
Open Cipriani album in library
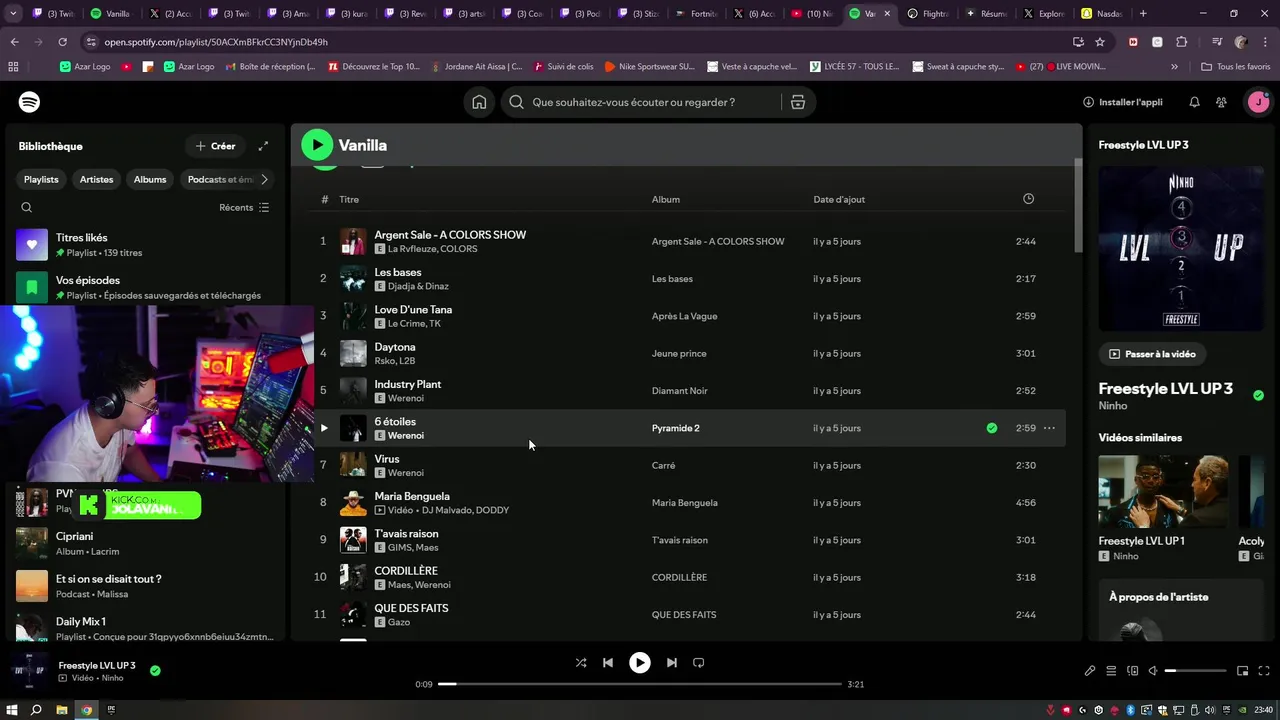click(145, 543)
